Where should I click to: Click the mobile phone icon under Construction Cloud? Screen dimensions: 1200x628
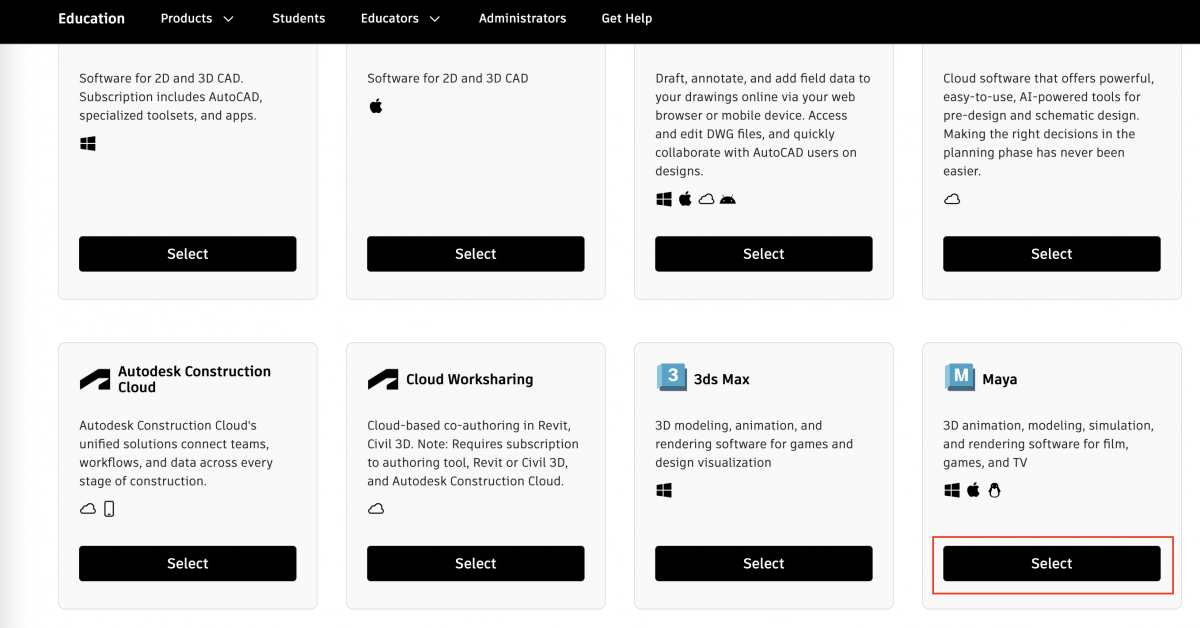109,509
